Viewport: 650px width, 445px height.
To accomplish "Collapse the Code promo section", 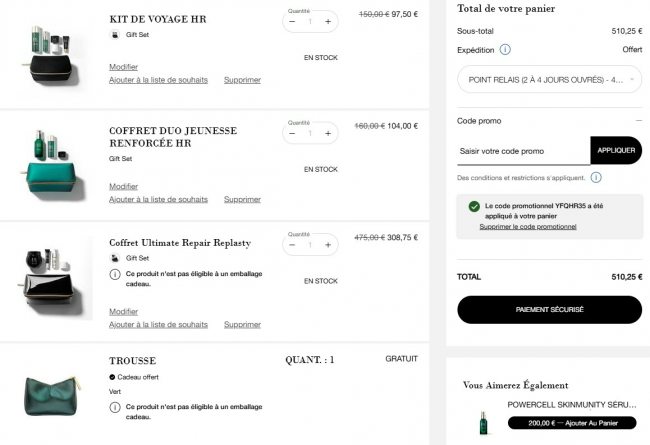I will click(638, 121).
